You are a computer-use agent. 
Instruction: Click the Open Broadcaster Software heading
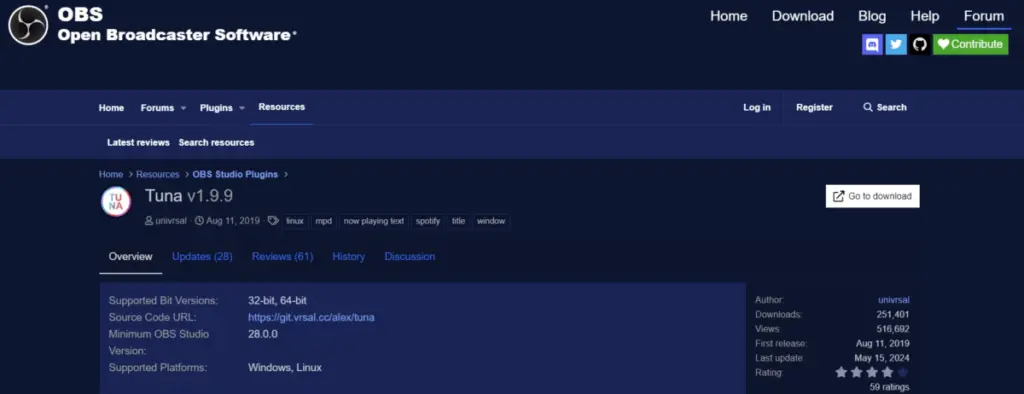pos(174,35)
